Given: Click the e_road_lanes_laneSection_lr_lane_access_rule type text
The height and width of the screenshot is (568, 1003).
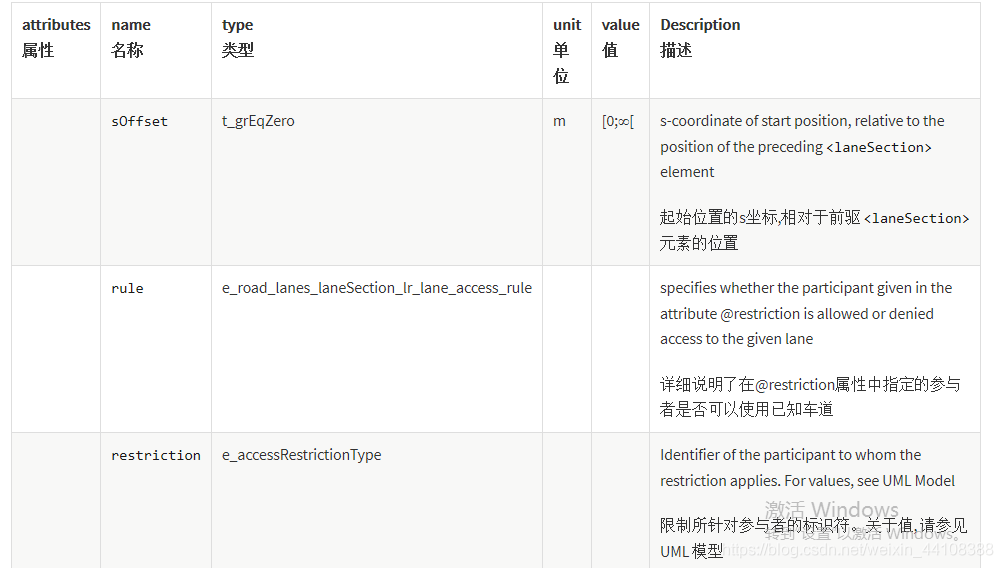Looking at the screenshot, I should tap(377, 288).
